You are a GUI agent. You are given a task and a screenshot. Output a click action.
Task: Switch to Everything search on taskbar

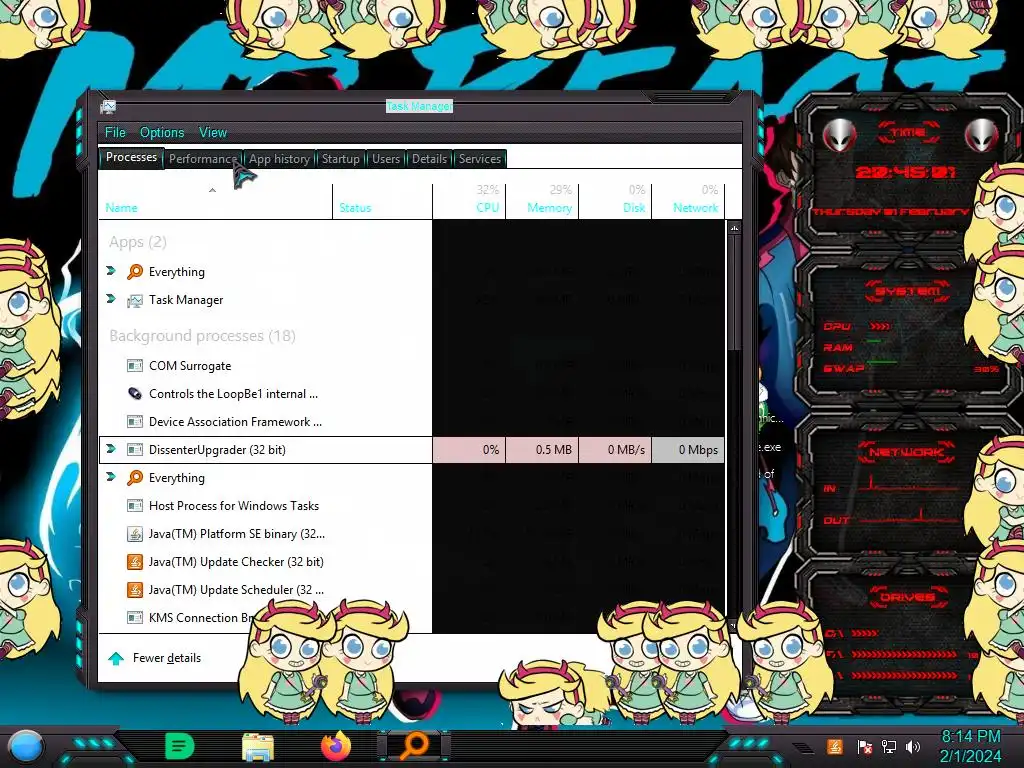[x=415, y=746]
